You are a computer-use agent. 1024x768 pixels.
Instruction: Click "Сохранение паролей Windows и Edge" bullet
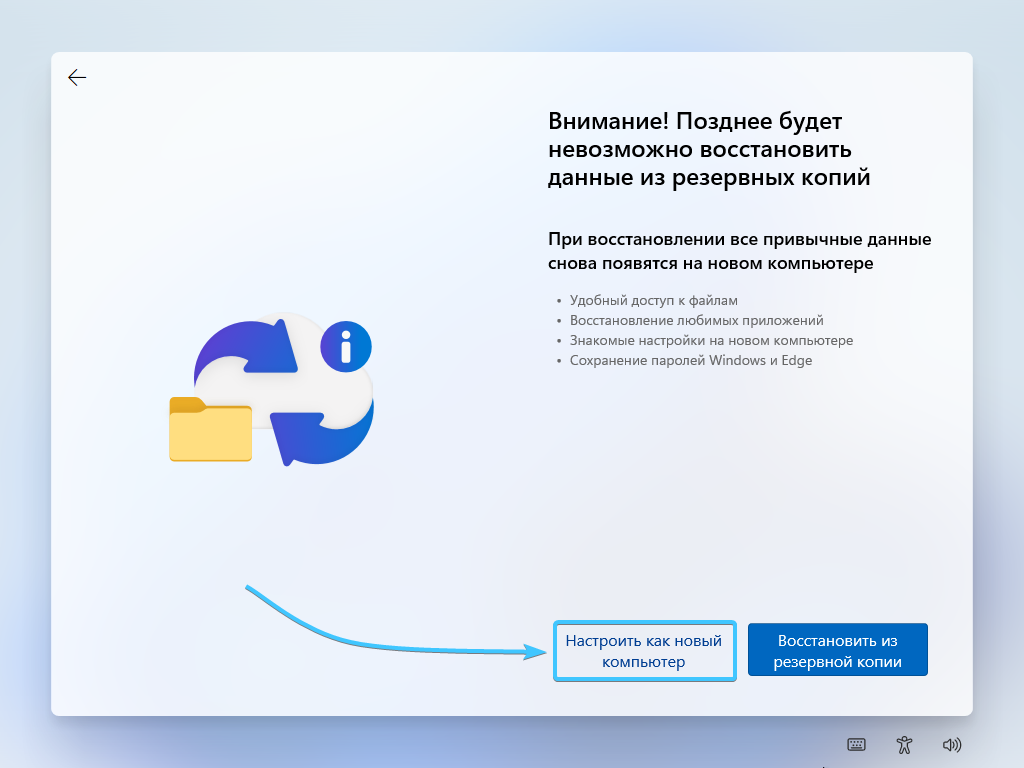coord(690,360)
